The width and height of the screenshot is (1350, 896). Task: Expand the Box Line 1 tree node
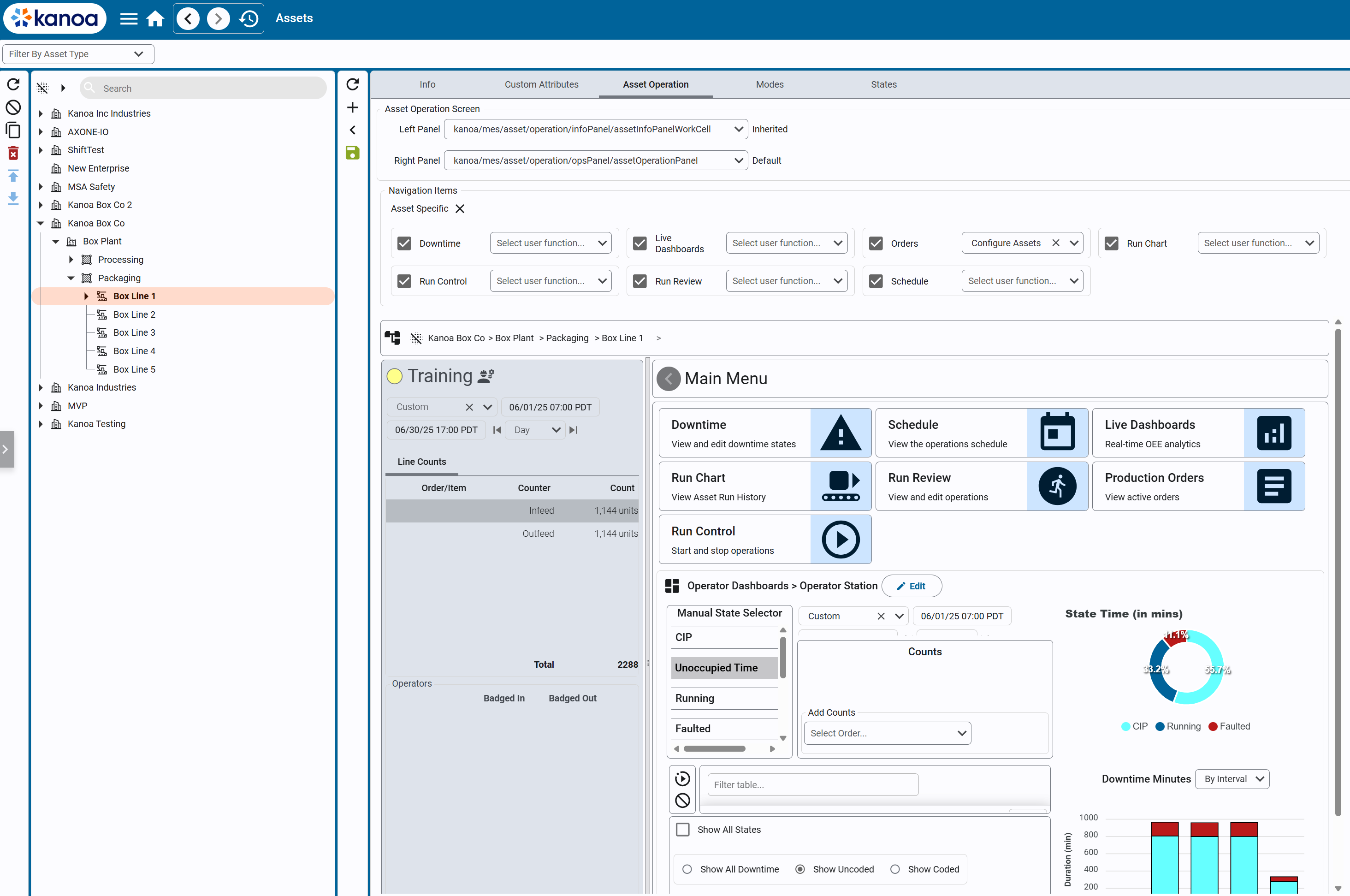pos(86,296)
